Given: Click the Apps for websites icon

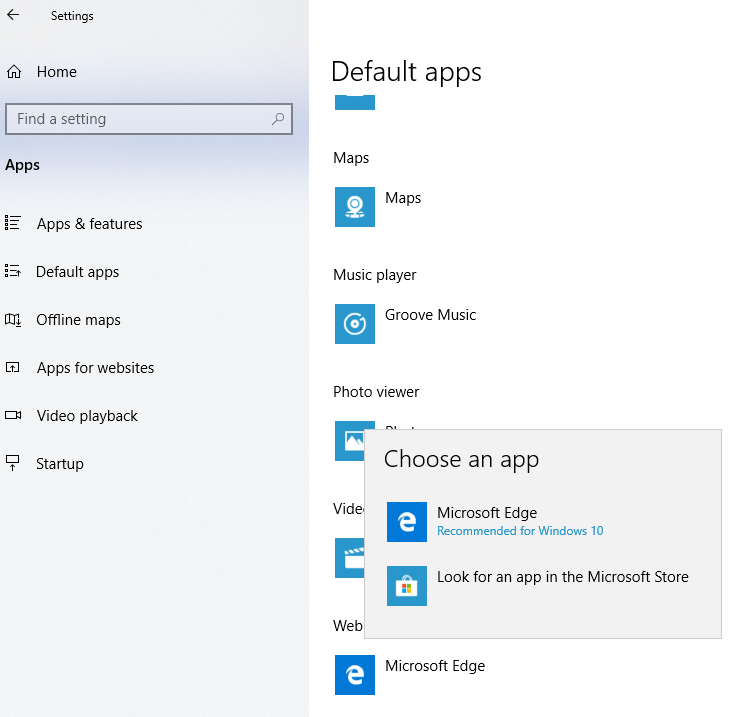Looking at the screenshot, I should (x=12, y=367).
